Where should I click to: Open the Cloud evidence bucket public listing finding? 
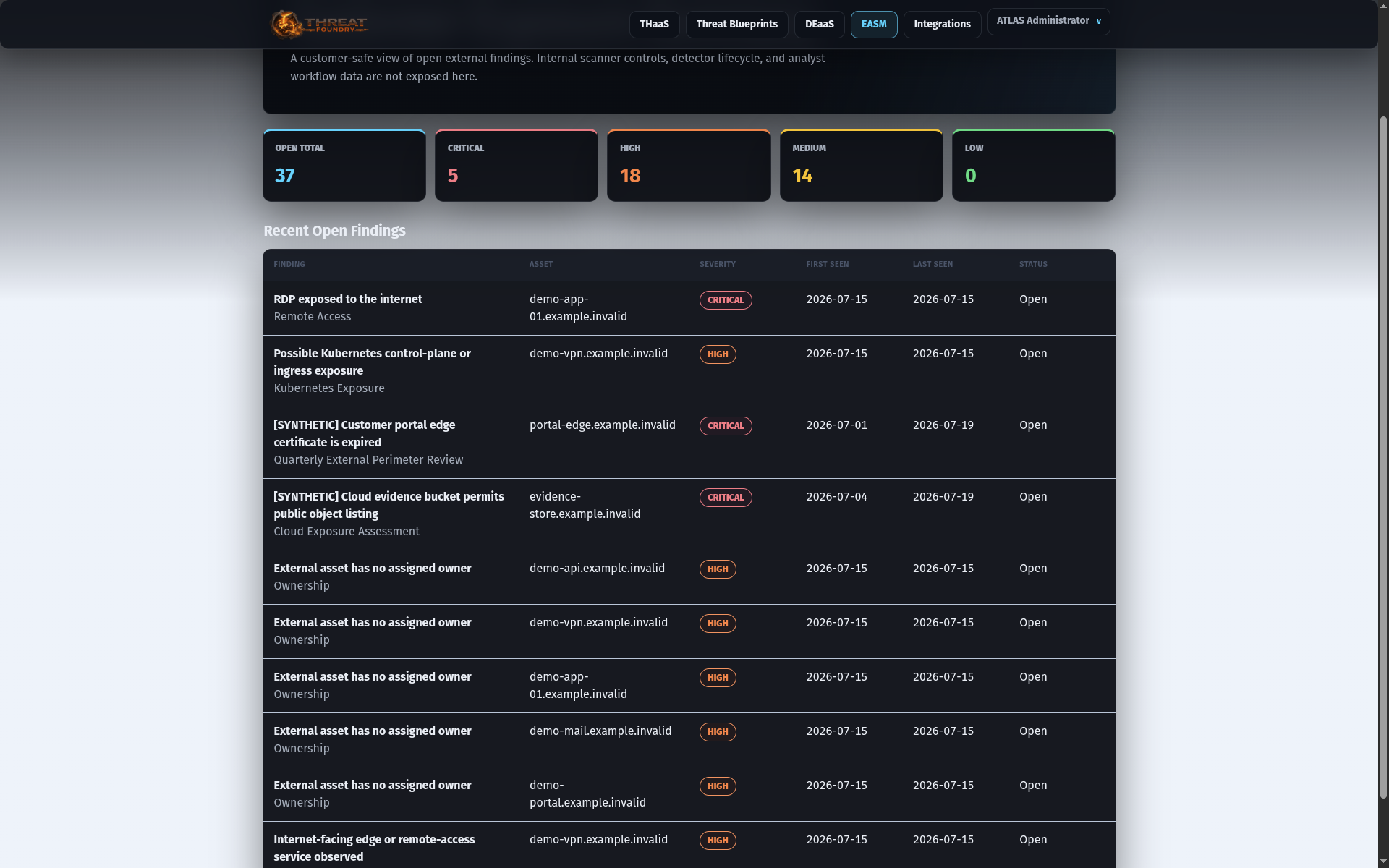pyautogui.click(x=388, y=505)
